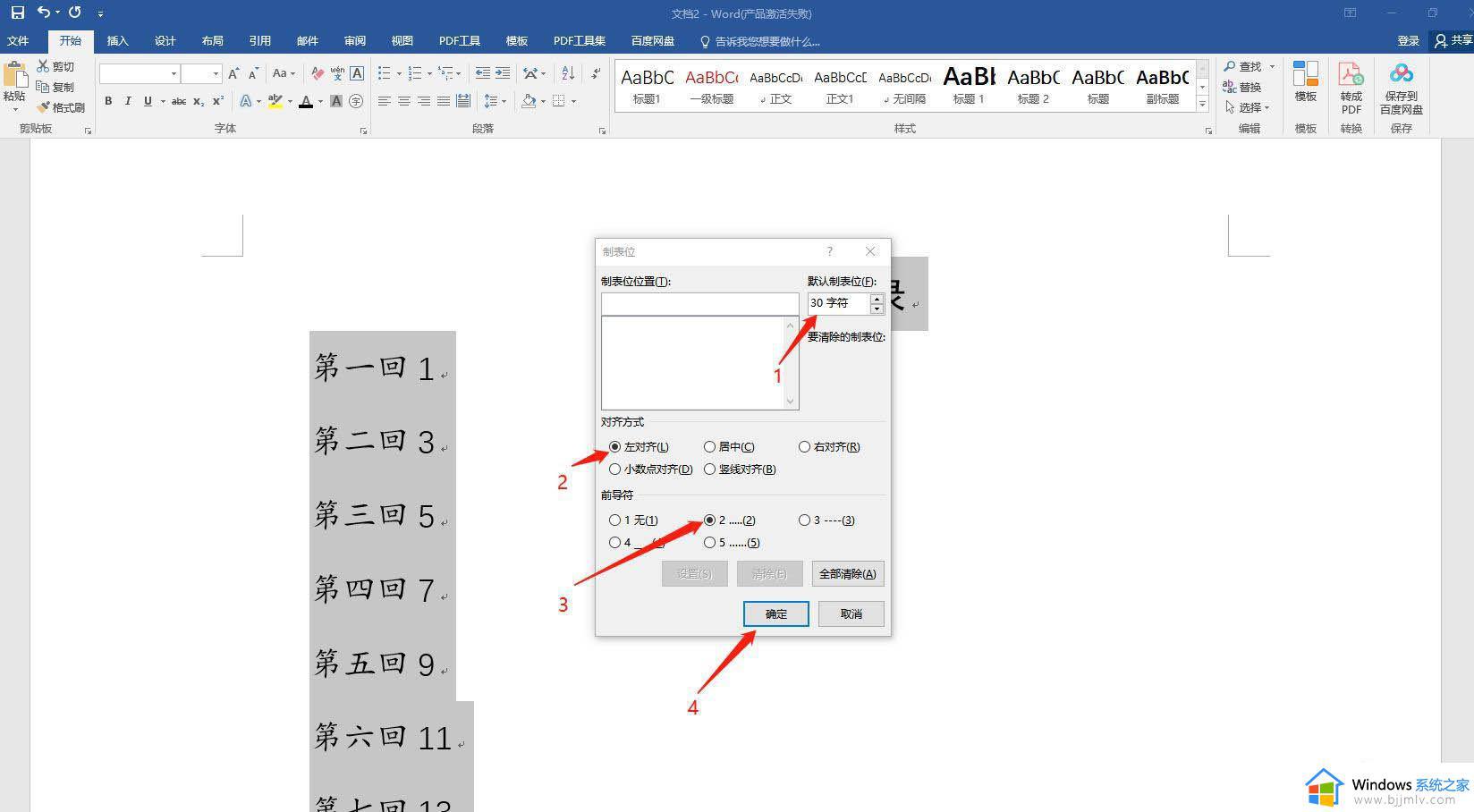
Task: Open the 文件 menu tab
Action: click(18, 41)
